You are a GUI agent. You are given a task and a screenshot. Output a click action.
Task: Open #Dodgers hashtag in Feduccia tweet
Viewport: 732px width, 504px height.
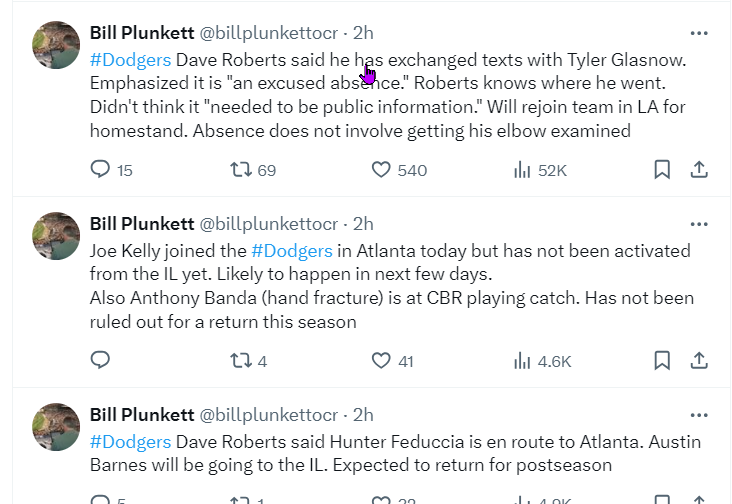coord(130,440)
